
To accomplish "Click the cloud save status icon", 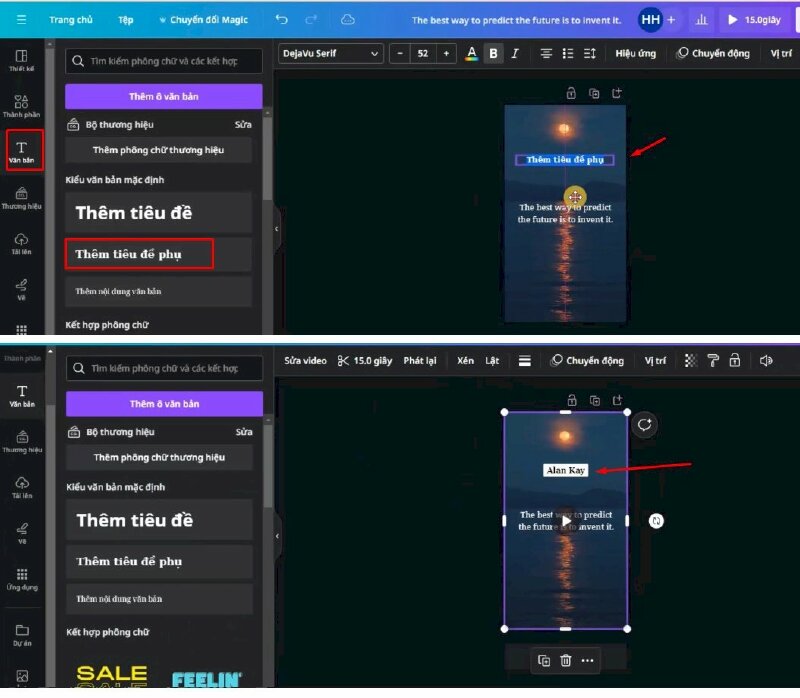I will [347, 19].
